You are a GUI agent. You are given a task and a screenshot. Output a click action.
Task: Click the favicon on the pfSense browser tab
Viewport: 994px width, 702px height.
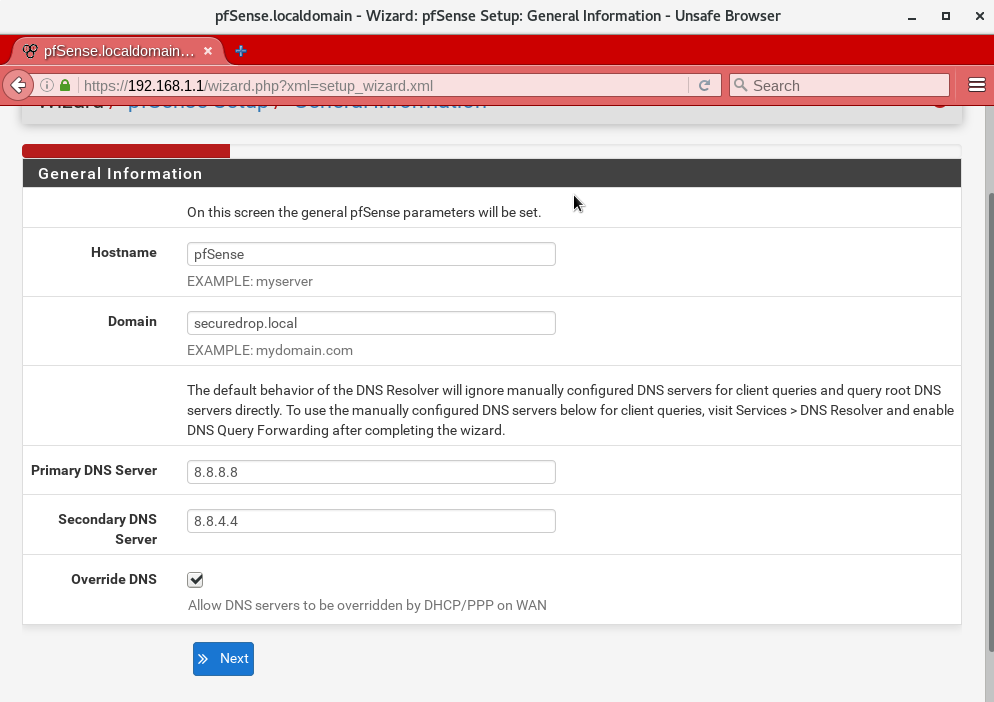(29, 51)
